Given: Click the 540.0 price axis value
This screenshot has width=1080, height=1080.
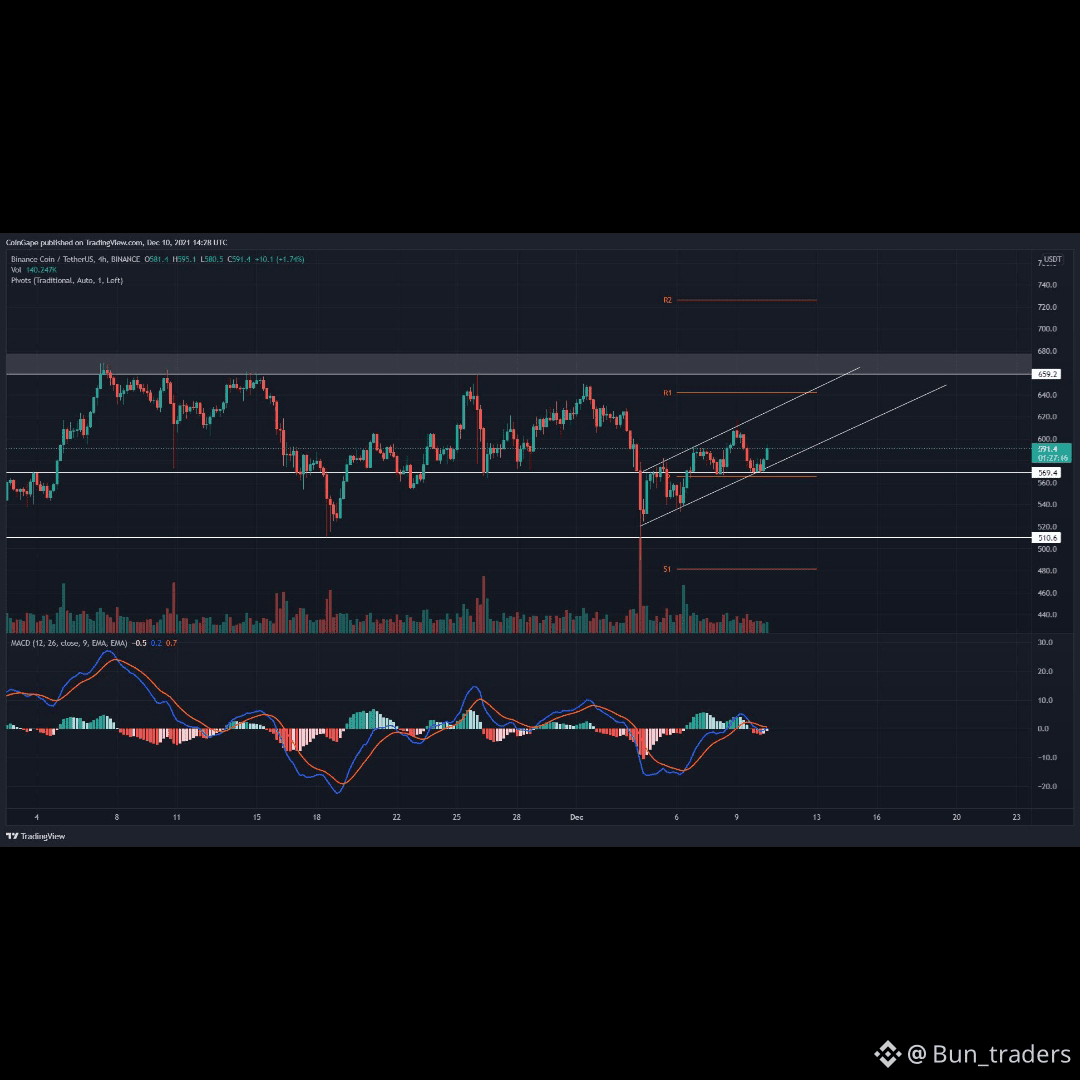Looking at the screenshot, I should click(1047, 505).
